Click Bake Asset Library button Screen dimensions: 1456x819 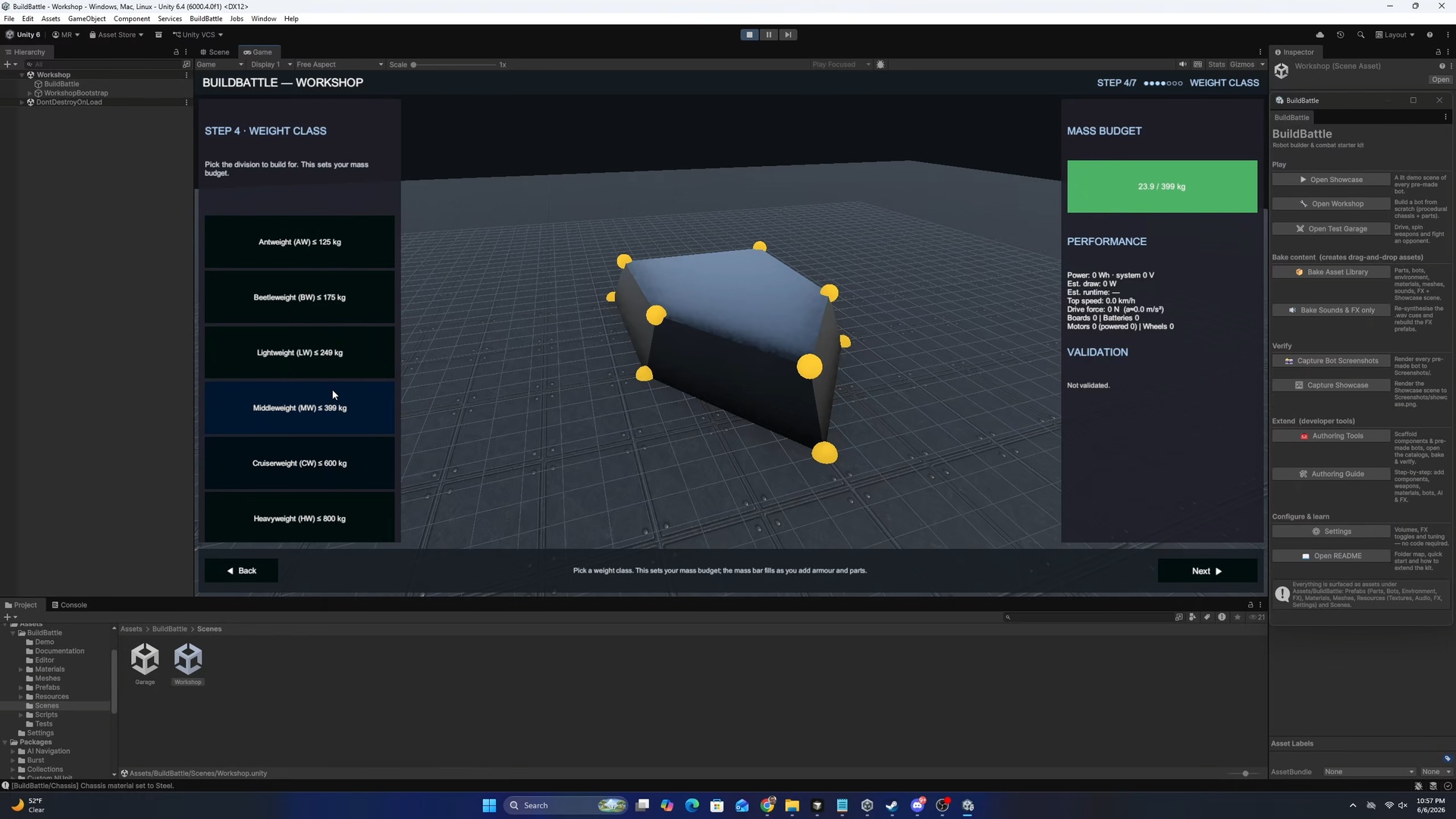pyautogui.click(x=1331, y=272)
